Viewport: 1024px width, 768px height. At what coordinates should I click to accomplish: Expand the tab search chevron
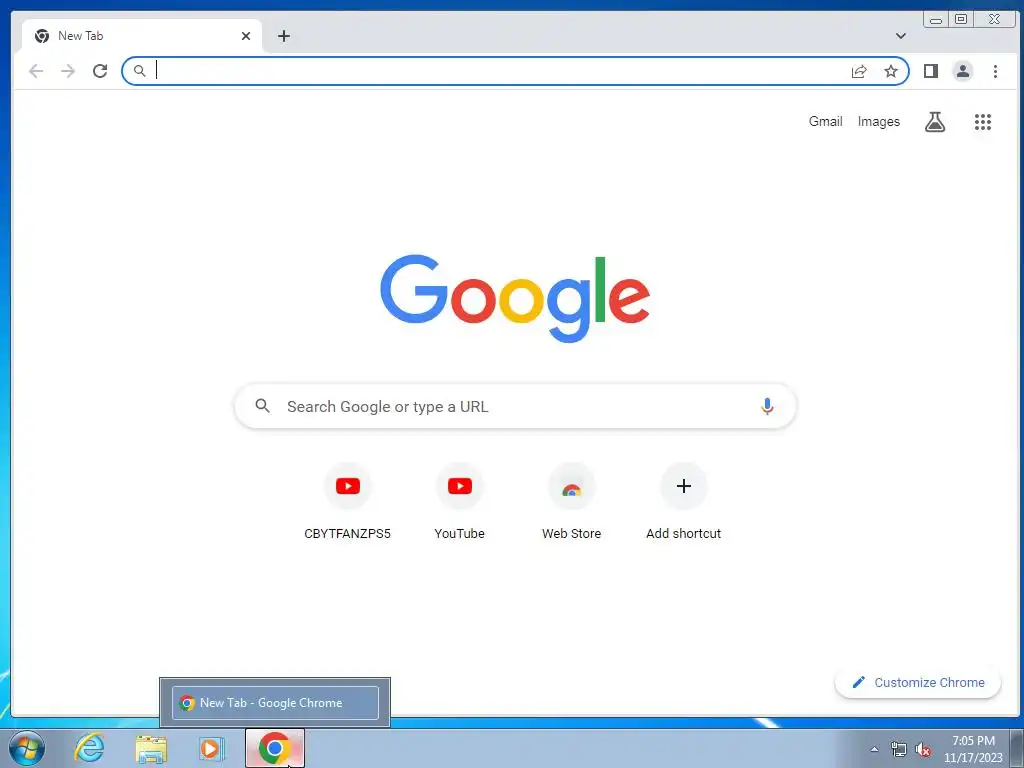point(901,36)
